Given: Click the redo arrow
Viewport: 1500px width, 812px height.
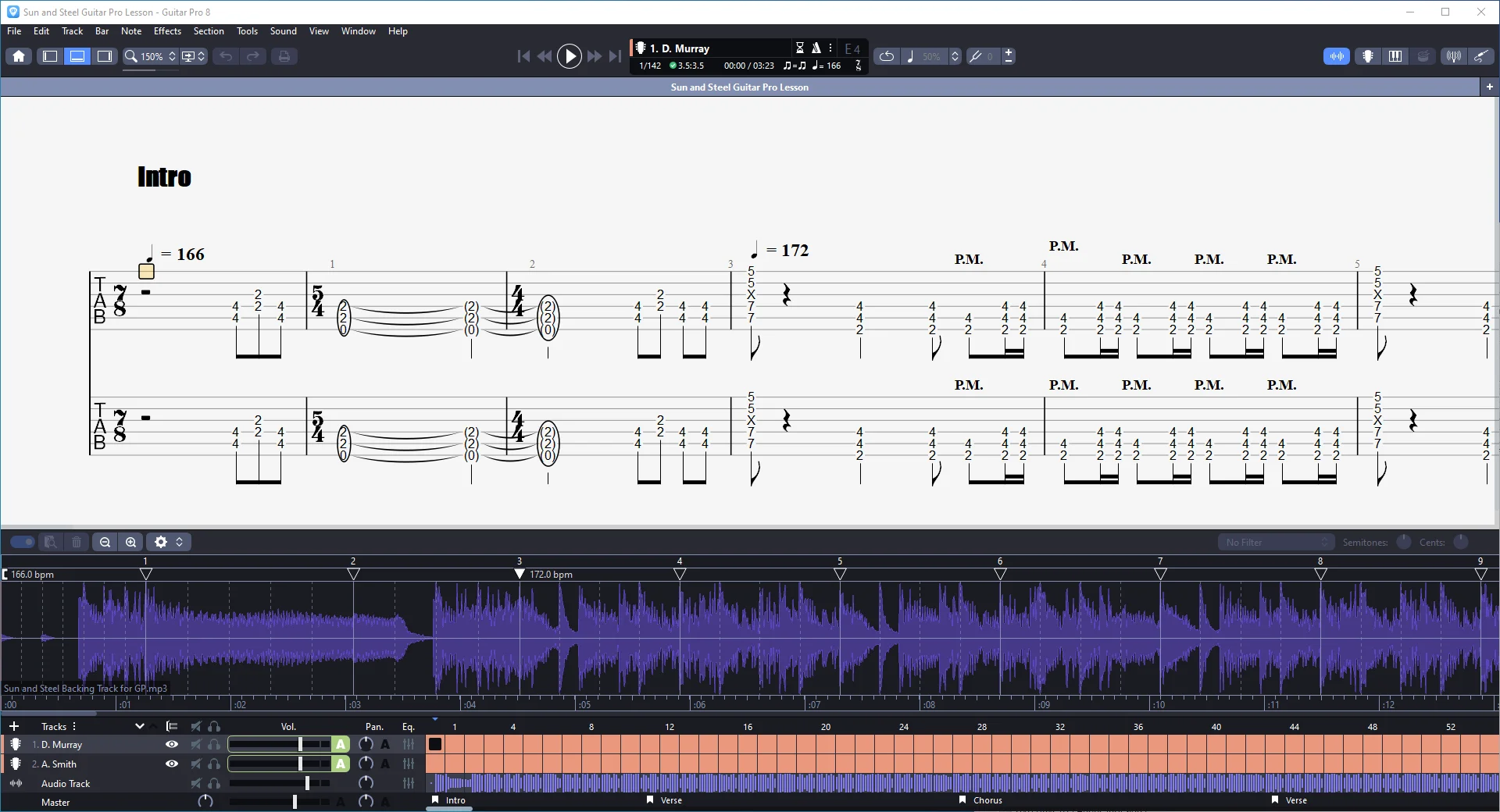Looking at the screenshot, I should [x=253, y=56].
